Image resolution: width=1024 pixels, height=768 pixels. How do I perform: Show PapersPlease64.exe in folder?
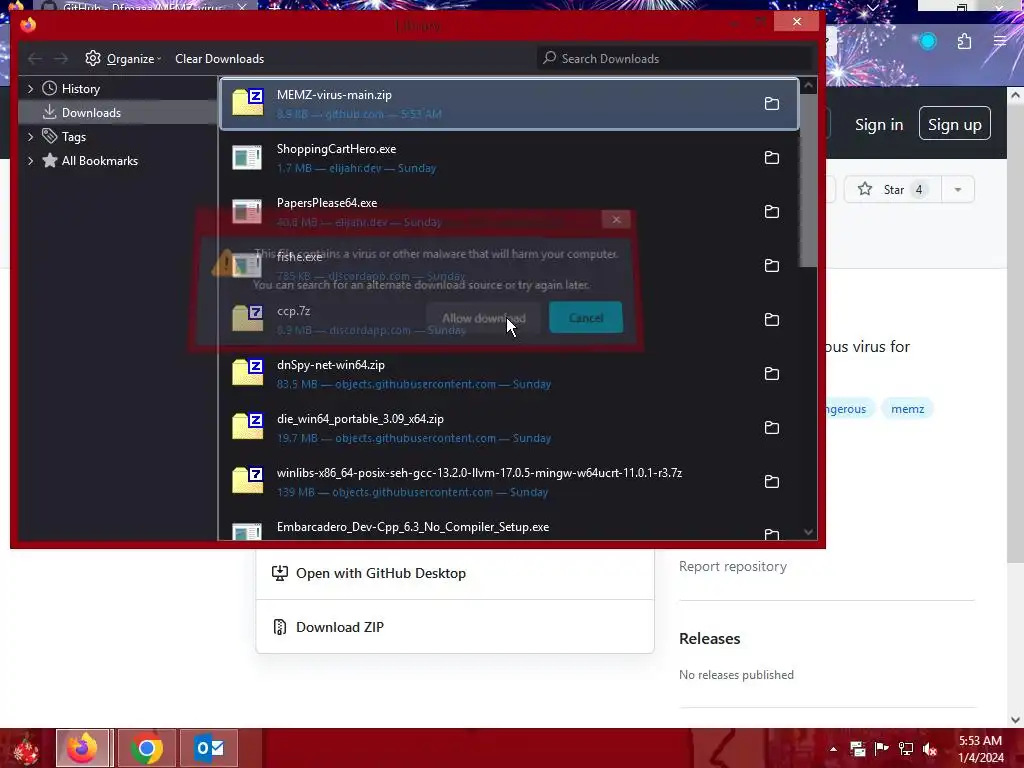(772, 212)
